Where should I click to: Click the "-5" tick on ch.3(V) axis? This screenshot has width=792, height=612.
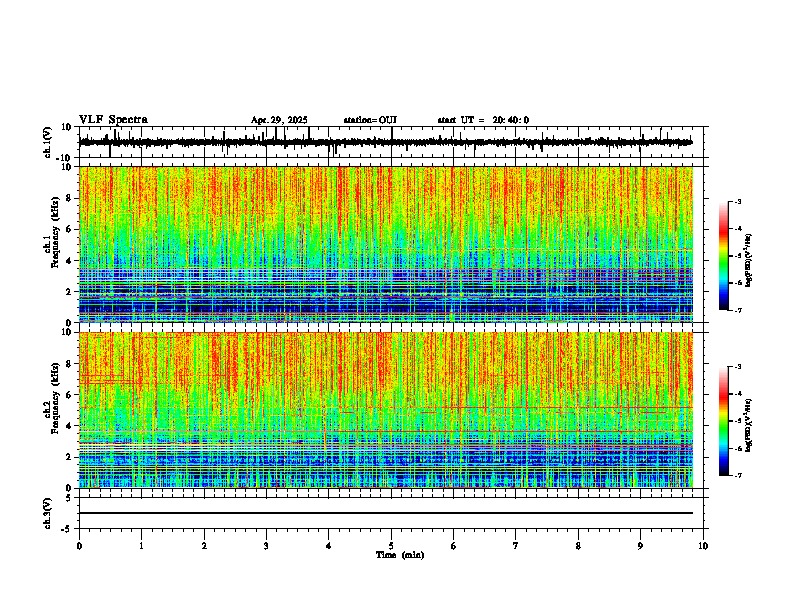coord(67,529)
